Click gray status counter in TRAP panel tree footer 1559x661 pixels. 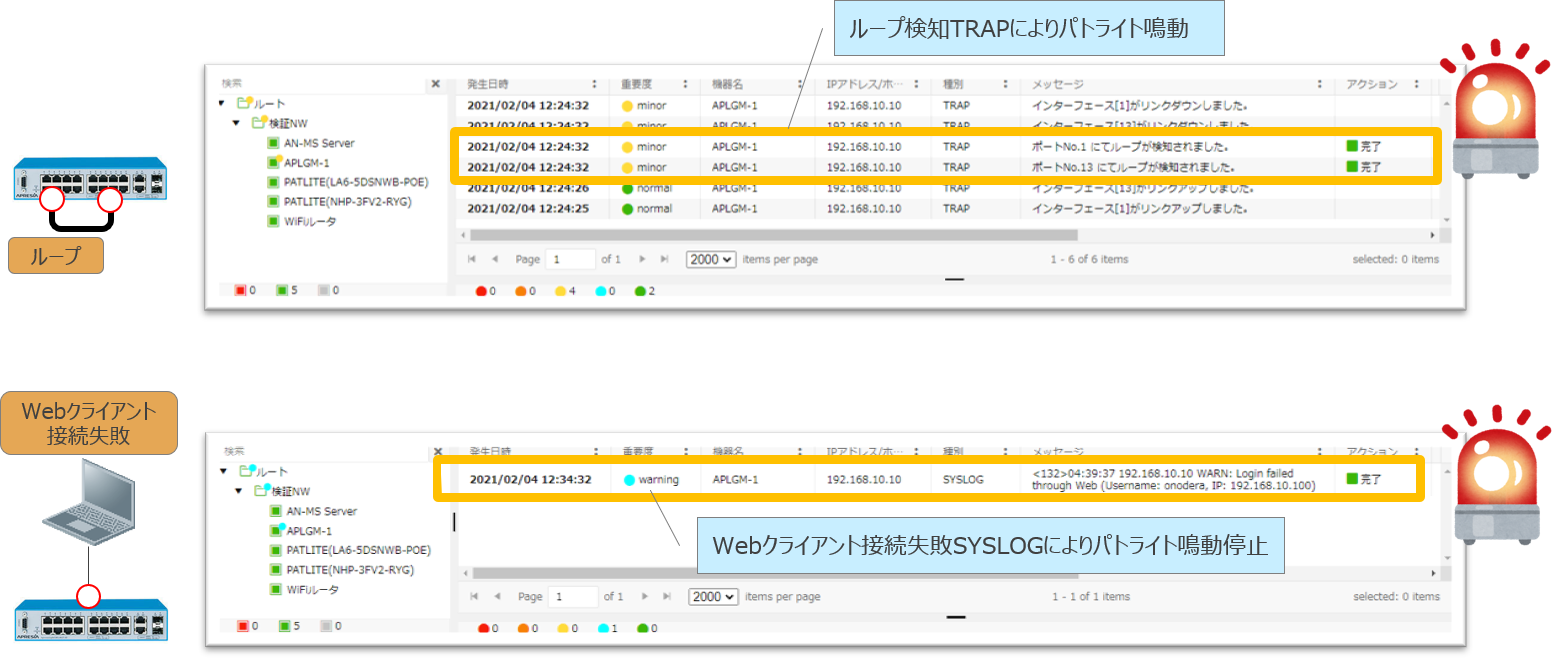pyautogui.click(x=329, y=290)
